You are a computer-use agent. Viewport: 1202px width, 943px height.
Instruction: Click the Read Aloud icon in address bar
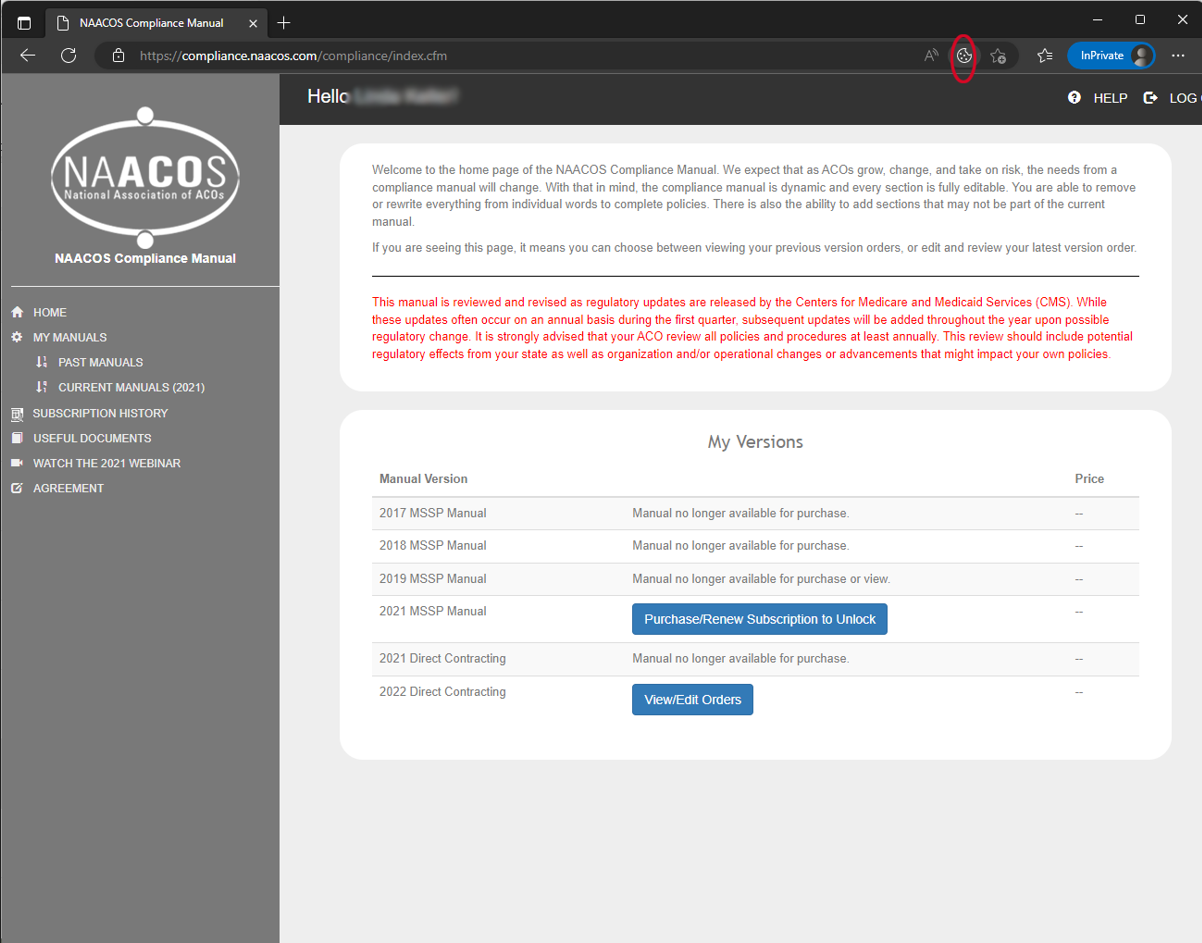coord(931,56)
